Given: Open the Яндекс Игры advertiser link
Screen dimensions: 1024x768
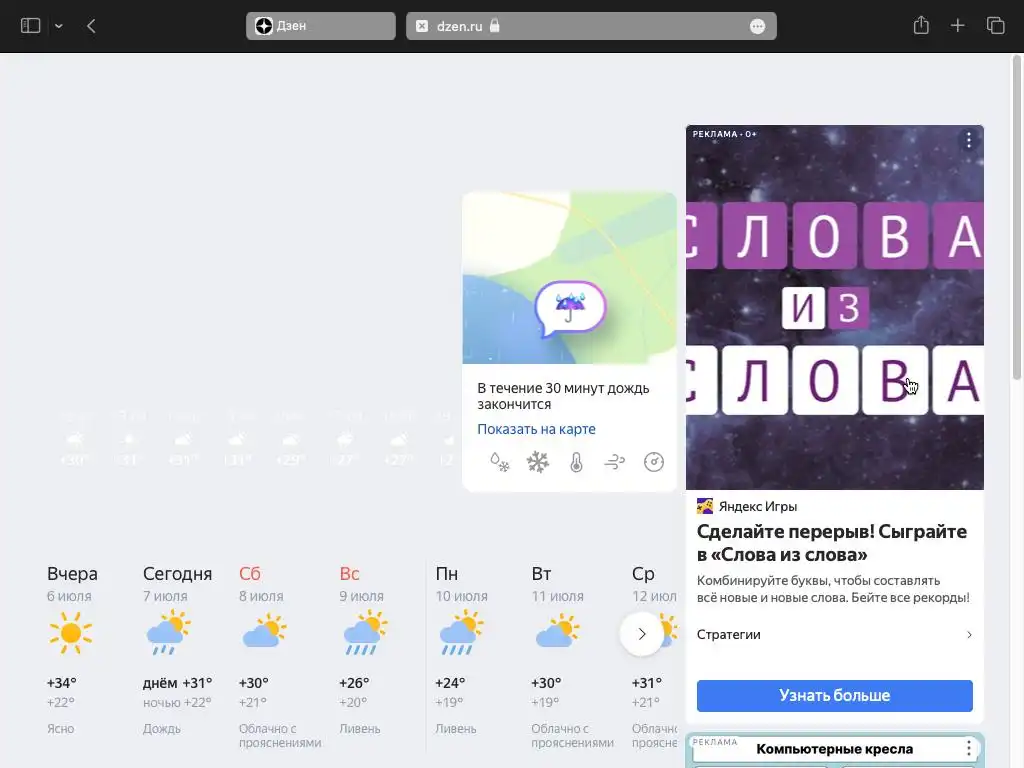Looking at the screenshot, I should pyautogui.click(x=758, y=506).
